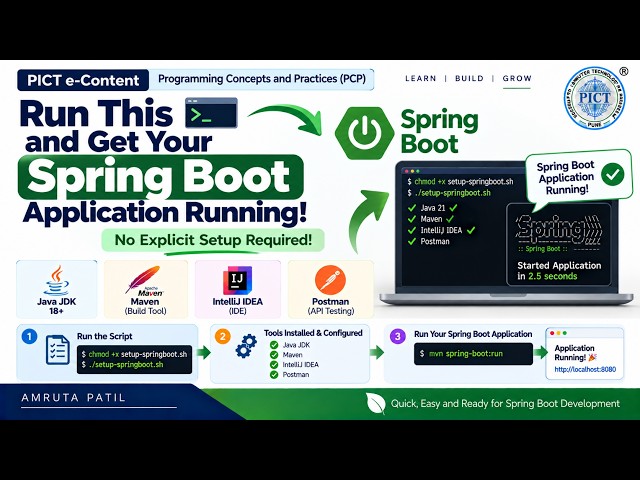
Task: Click the "Postman (API Testing)" card label
Action: 331,306
